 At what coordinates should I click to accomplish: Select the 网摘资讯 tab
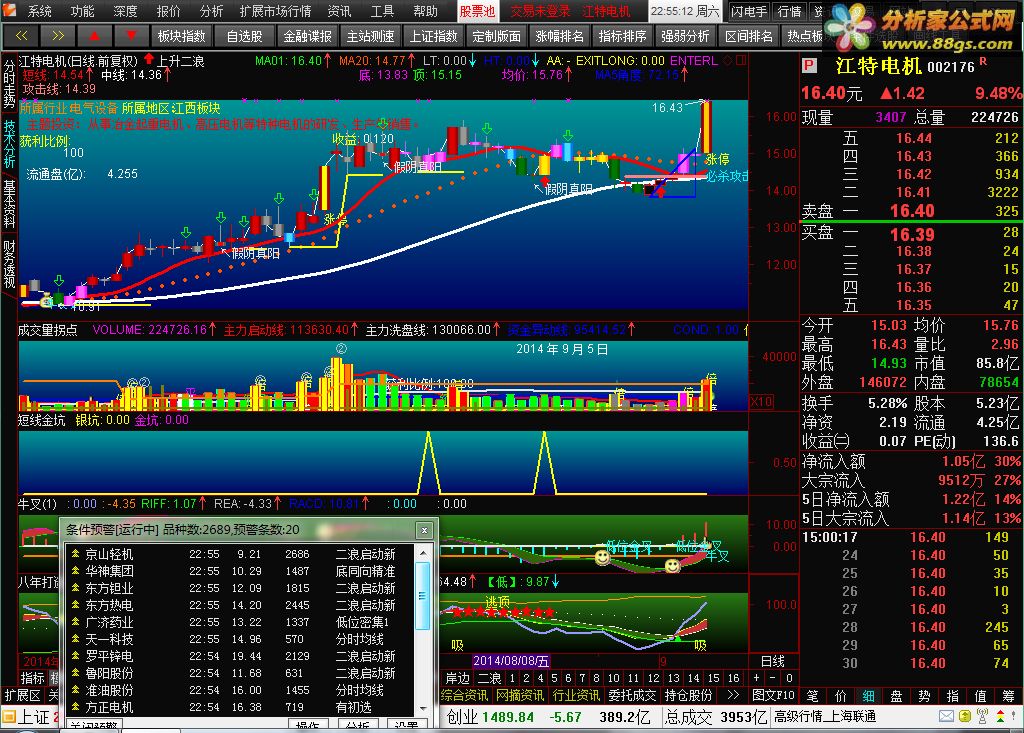[x=520, y=696]
